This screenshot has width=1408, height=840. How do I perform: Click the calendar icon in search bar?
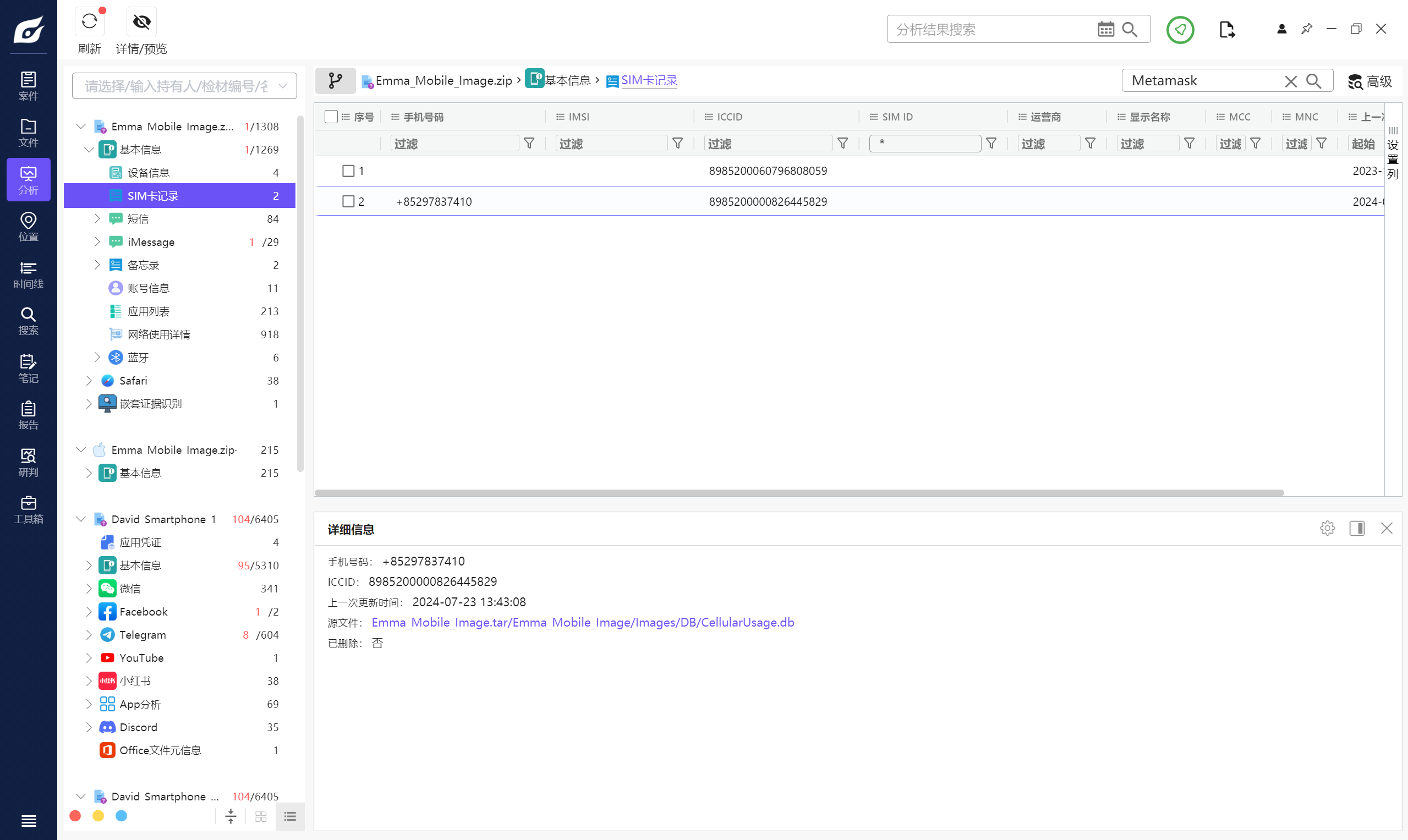click(1105, 30)
